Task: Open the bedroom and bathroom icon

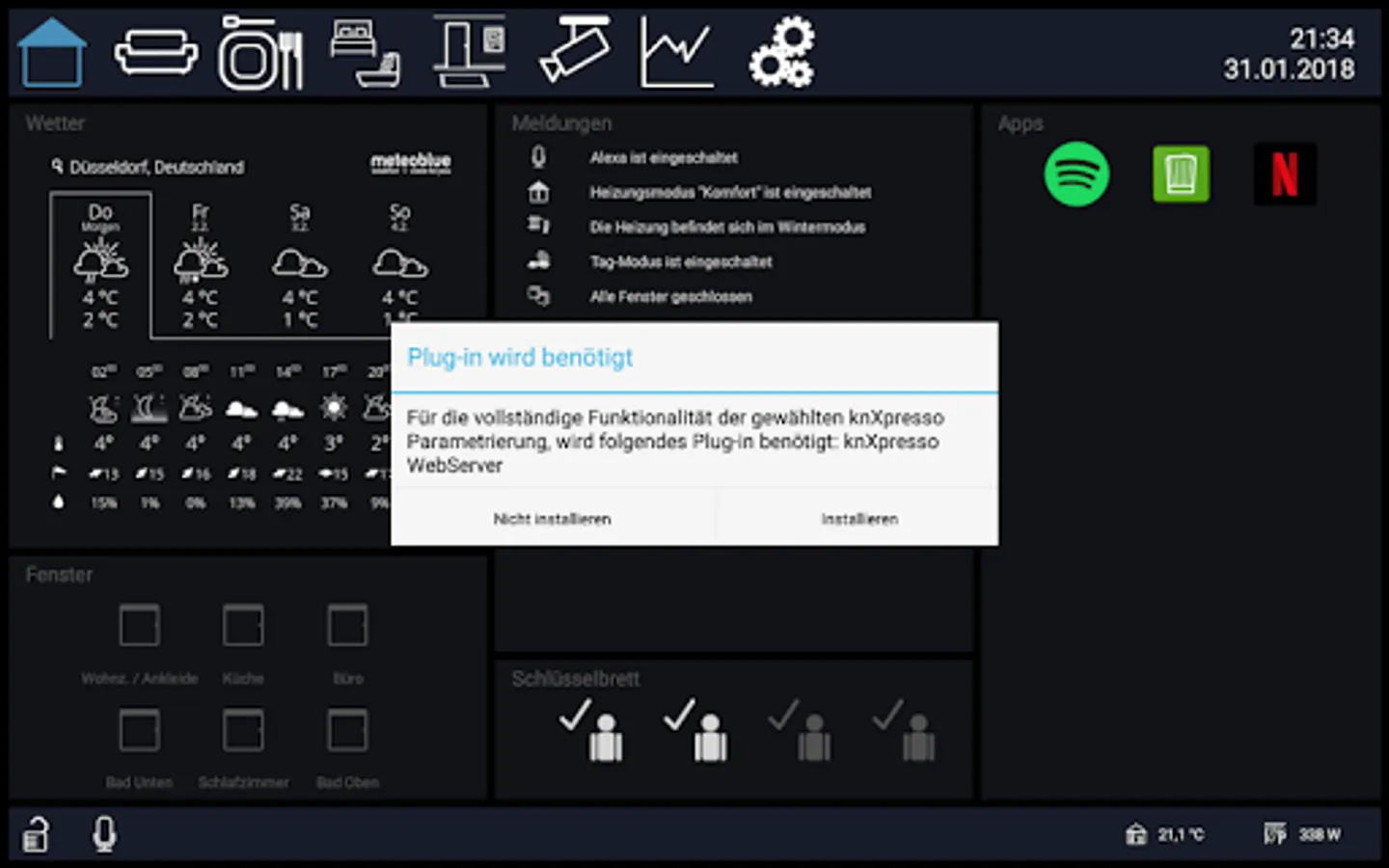Action: click(365, 53)
